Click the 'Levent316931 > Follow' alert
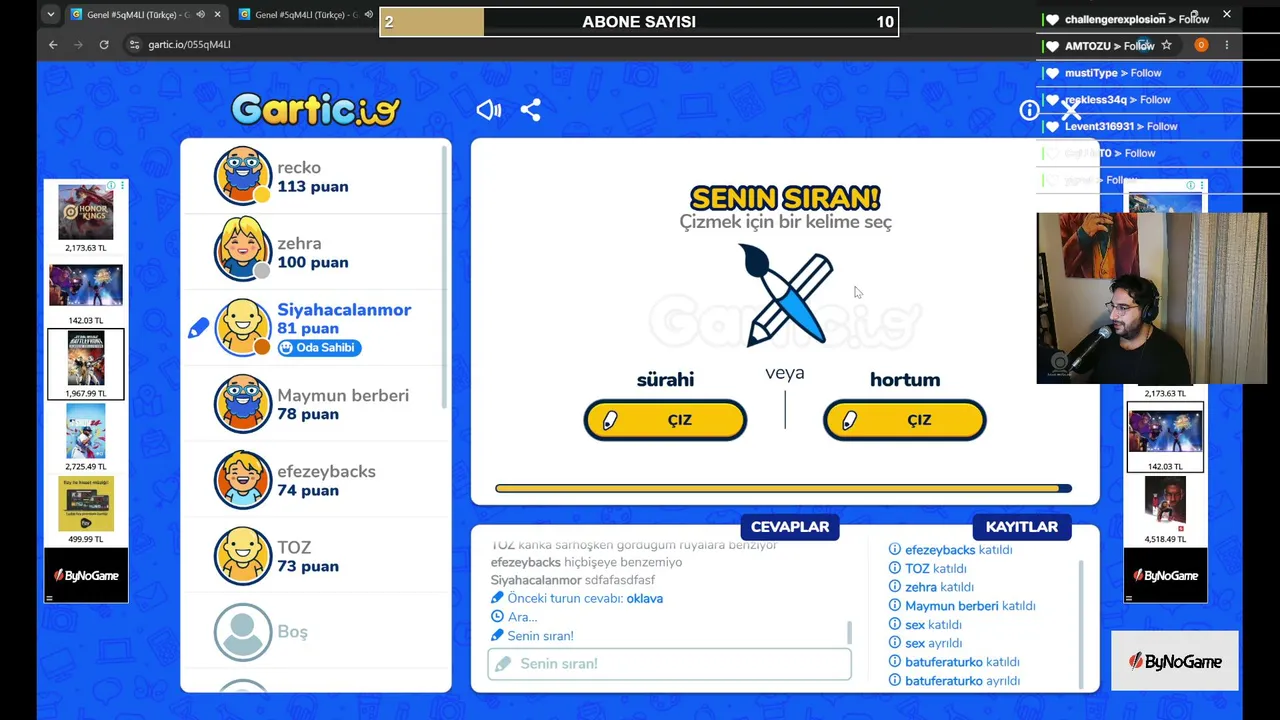The height and width of the screenshot is (720, 1280). pyautogui.click(x=1120, y=126)
